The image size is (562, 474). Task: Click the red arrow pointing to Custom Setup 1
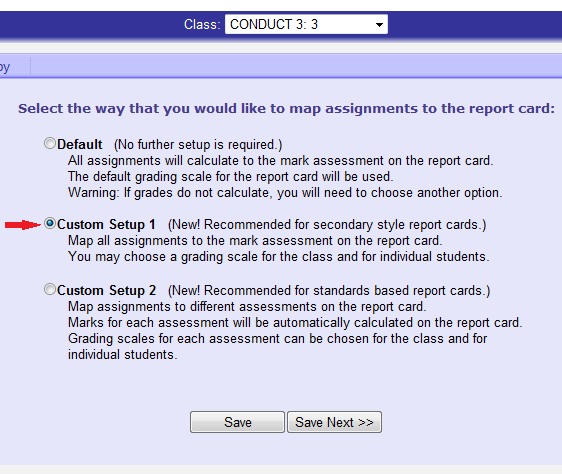23,225
